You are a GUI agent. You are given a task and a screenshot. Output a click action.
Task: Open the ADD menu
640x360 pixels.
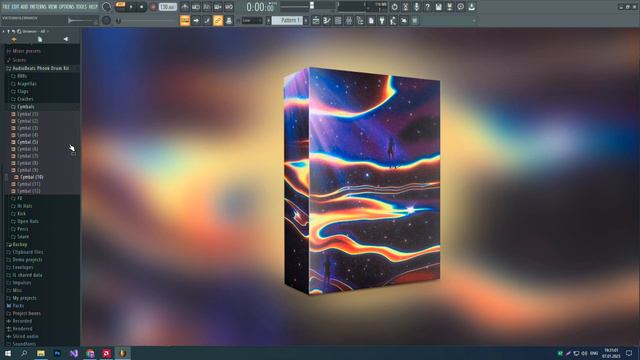(24, 7)
